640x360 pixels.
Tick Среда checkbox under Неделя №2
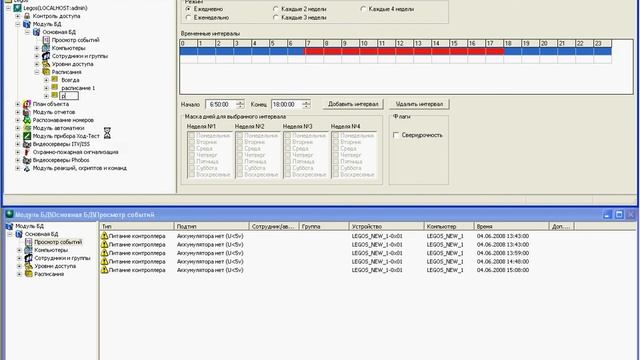pyautogui.click(x=240, y=149)
